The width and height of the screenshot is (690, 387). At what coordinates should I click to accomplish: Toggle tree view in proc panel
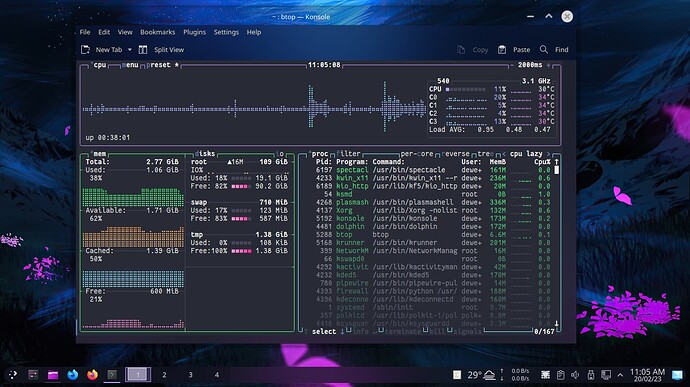[x=484, y=154]
